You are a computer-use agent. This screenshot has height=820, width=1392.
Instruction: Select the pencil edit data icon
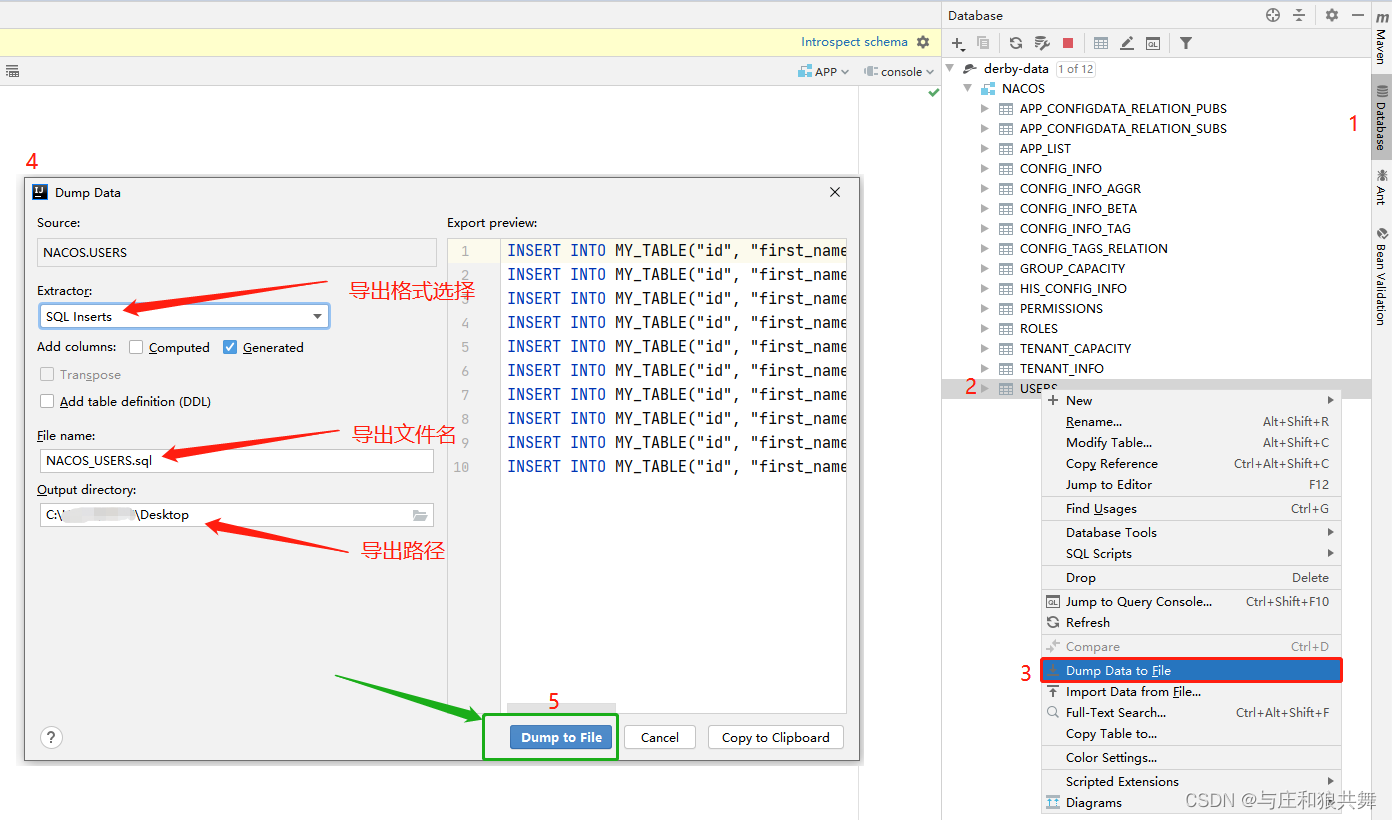[x=1127, y=42]
